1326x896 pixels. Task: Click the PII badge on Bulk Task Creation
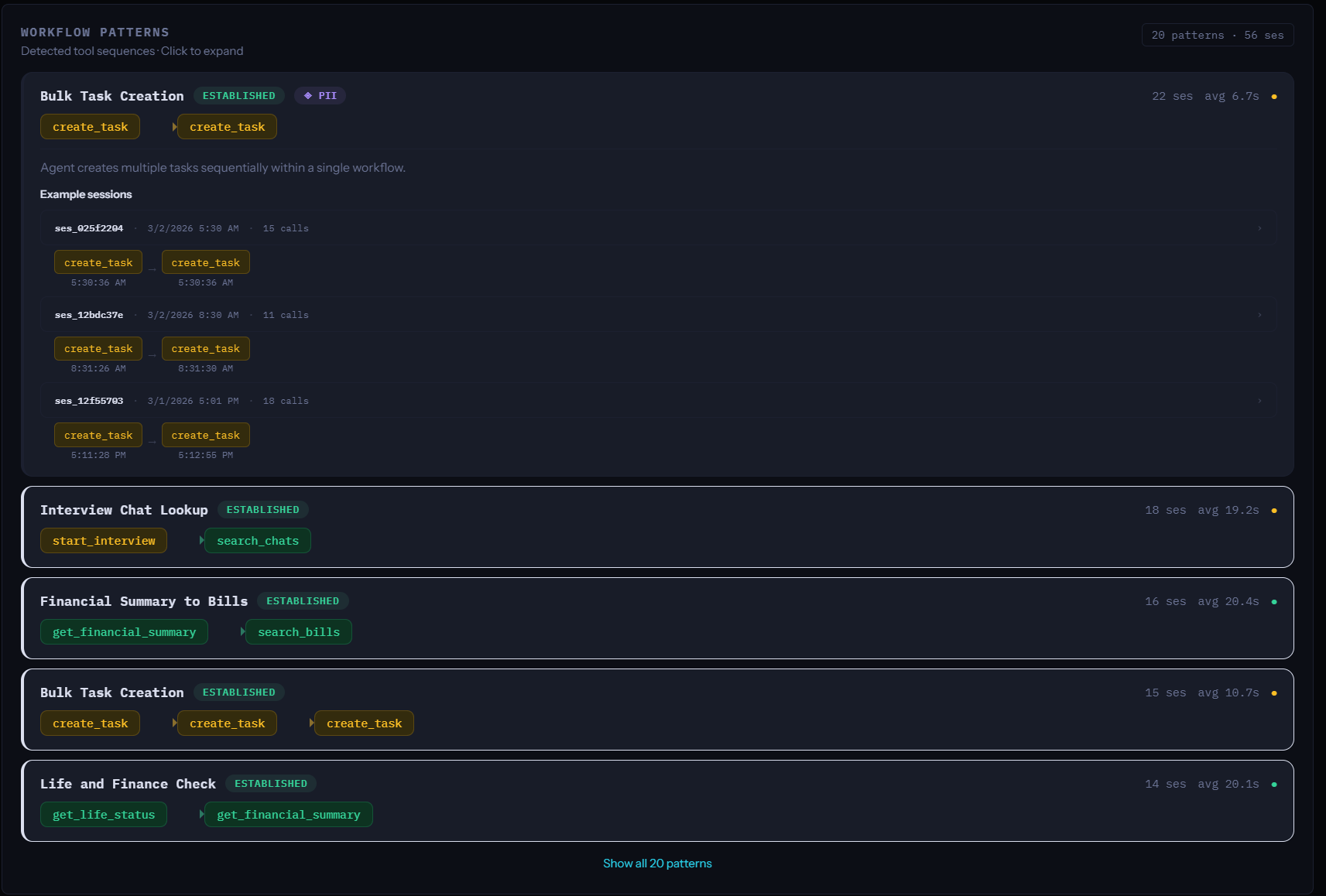[320, 95]
